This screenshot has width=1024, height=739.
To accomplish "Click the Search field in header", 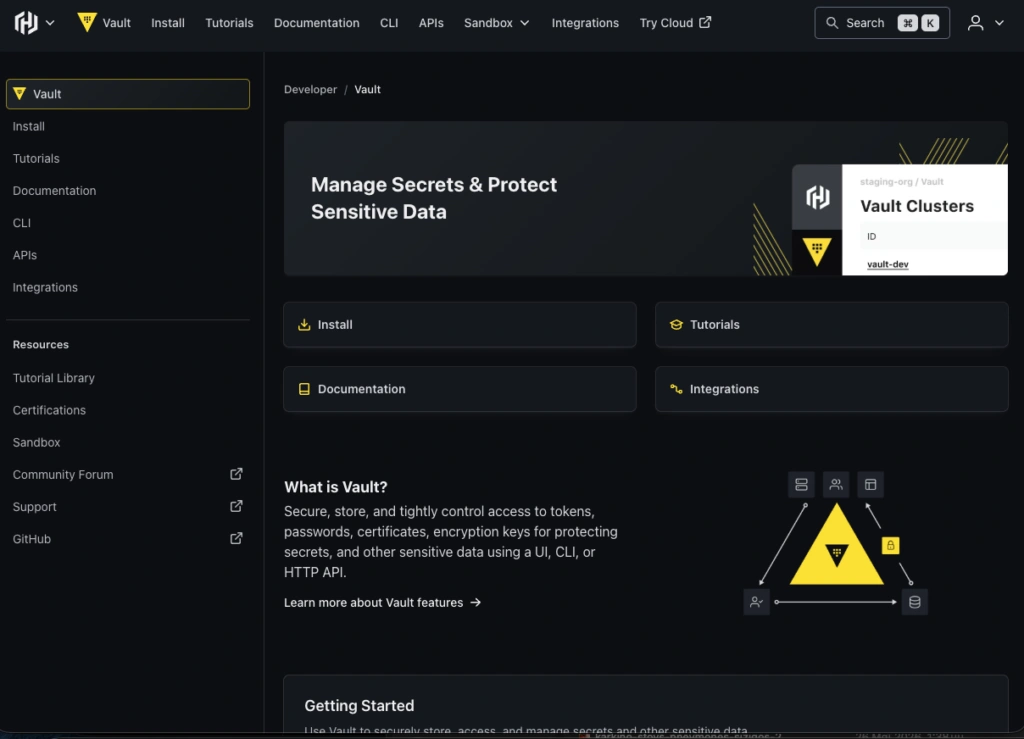I will point(882,23).
